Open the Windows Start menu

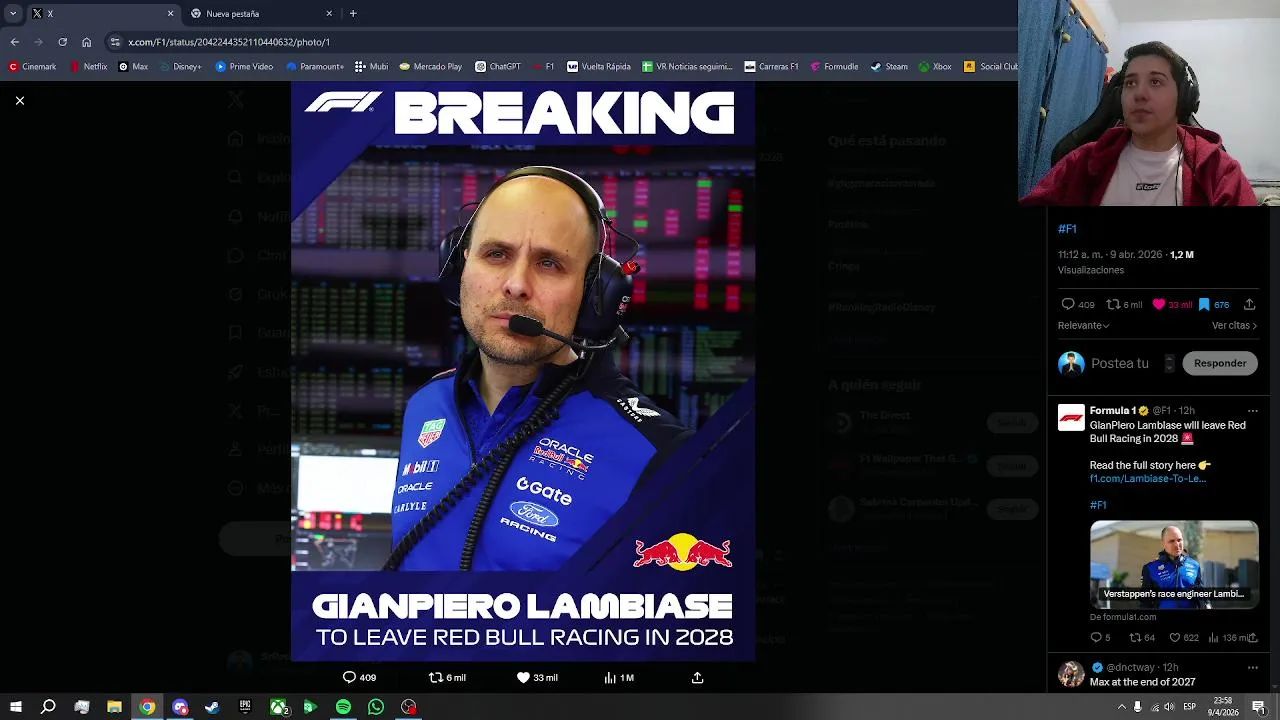(15, 707)
